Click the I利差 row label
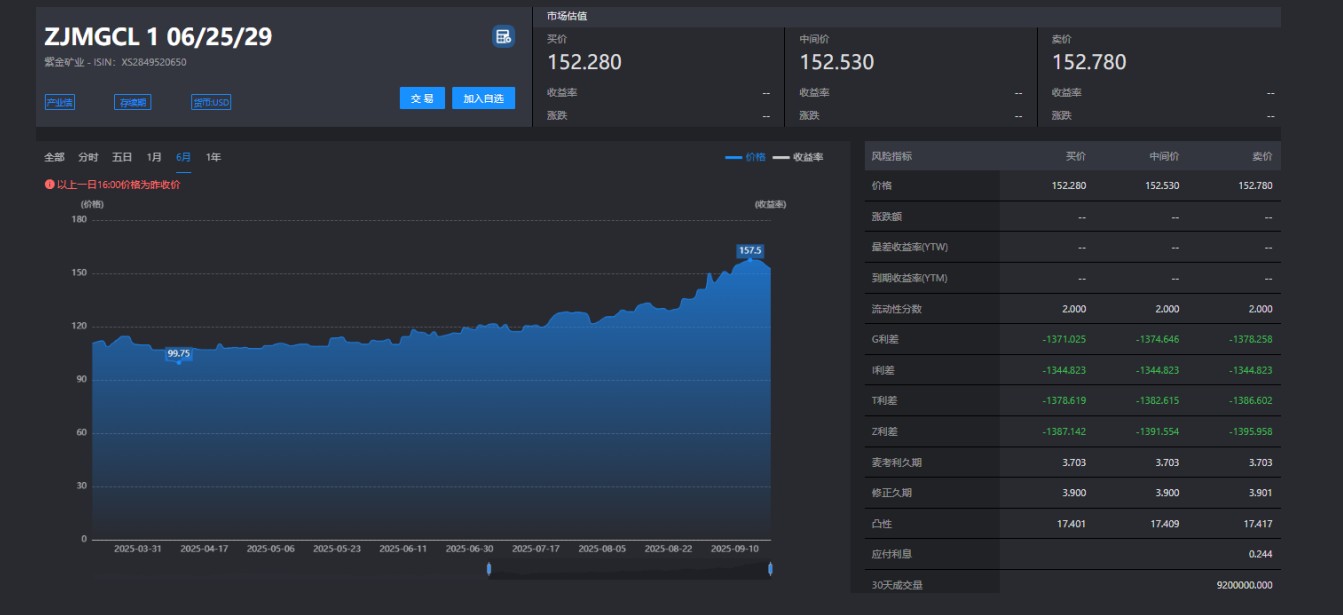Image resolution: width=1343 pixels, height=615 pixels. pos(885,370)
